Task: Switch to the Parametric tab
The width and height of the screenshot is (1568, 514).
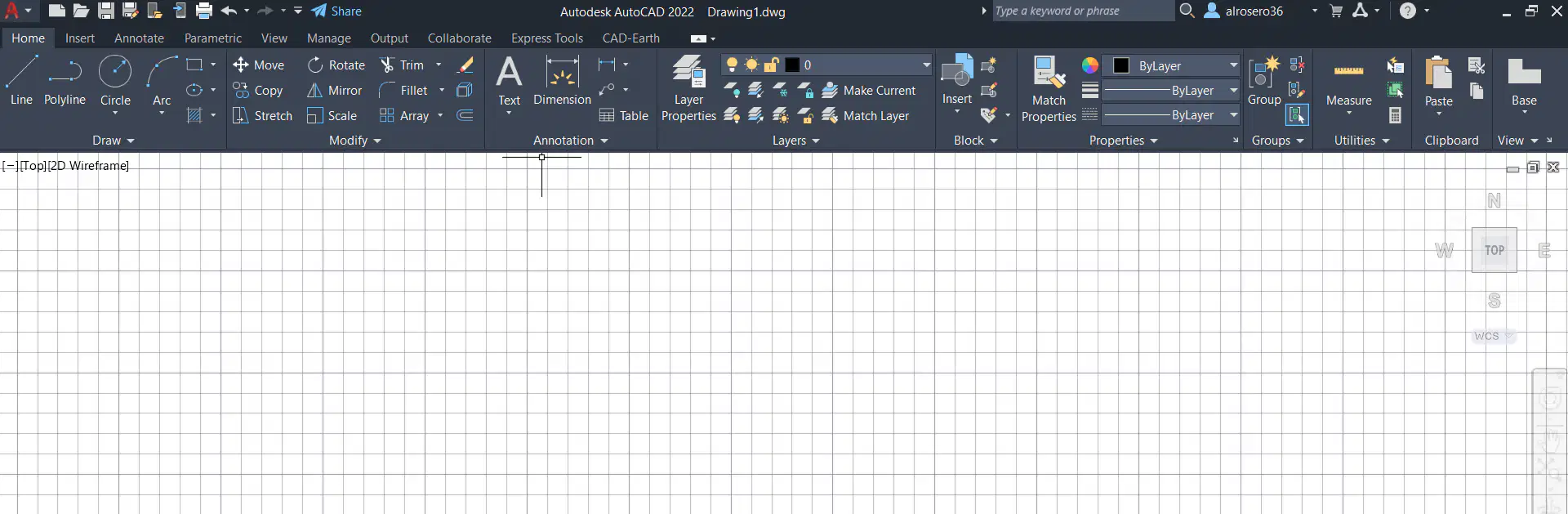Action: coord(213,38)
